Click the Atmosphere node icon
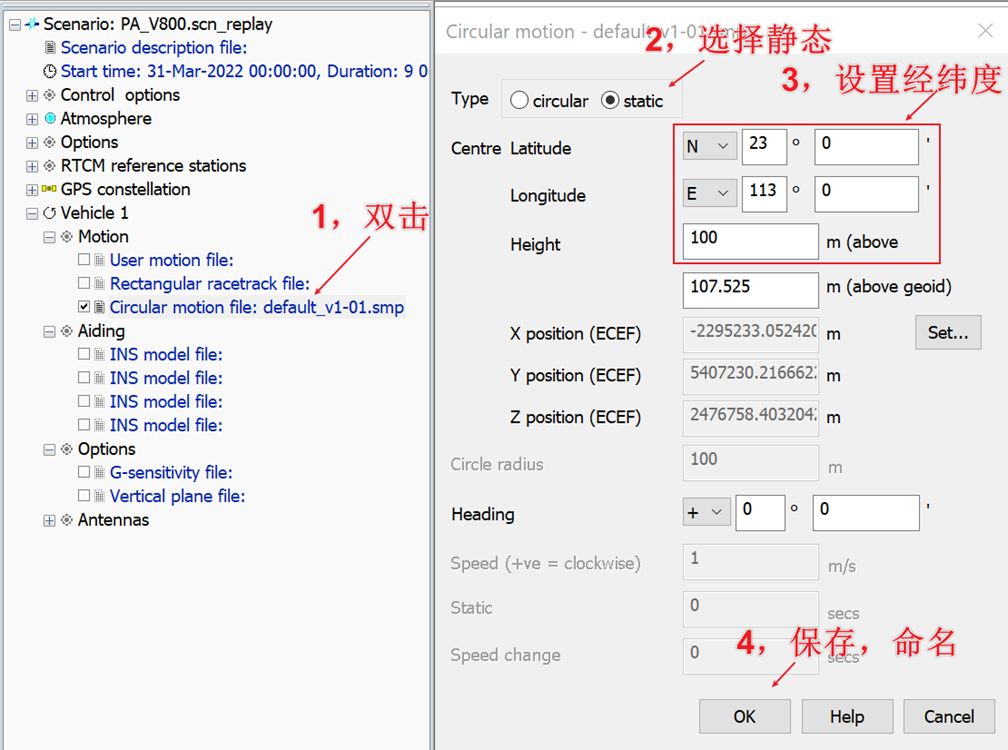Screen dimensions: 1008x750 [50, 119]
